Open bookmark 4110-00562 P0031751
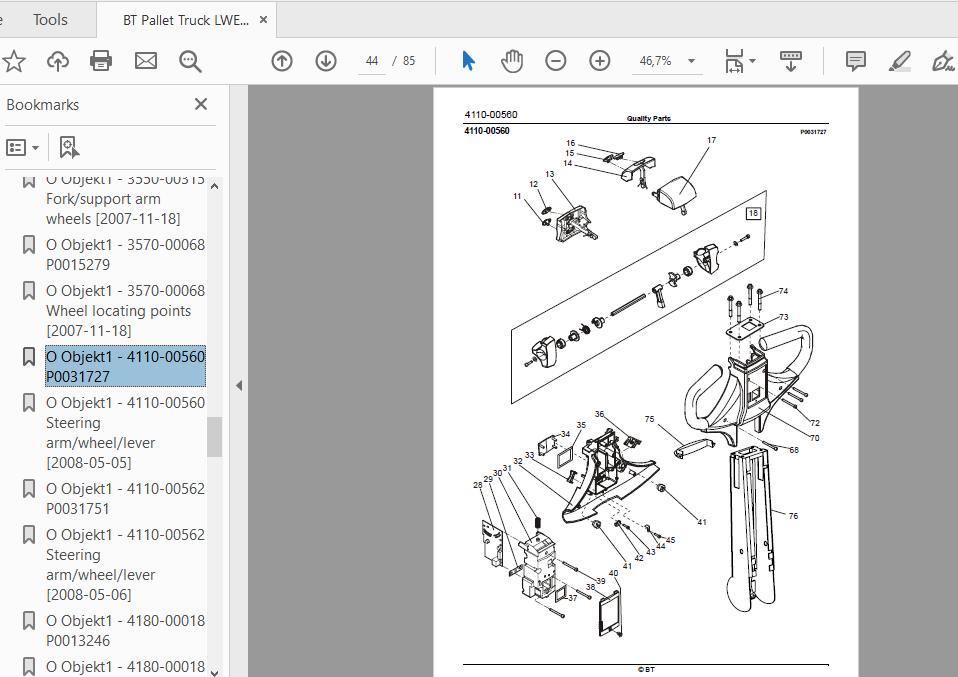 (125, 498)
